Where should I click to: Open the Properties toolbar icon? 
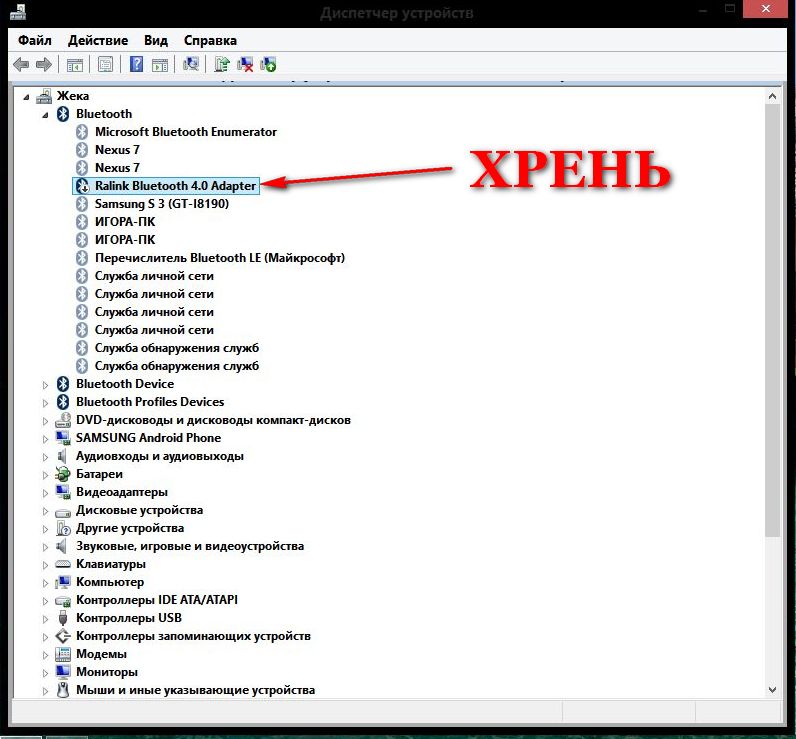pos(106,64)
